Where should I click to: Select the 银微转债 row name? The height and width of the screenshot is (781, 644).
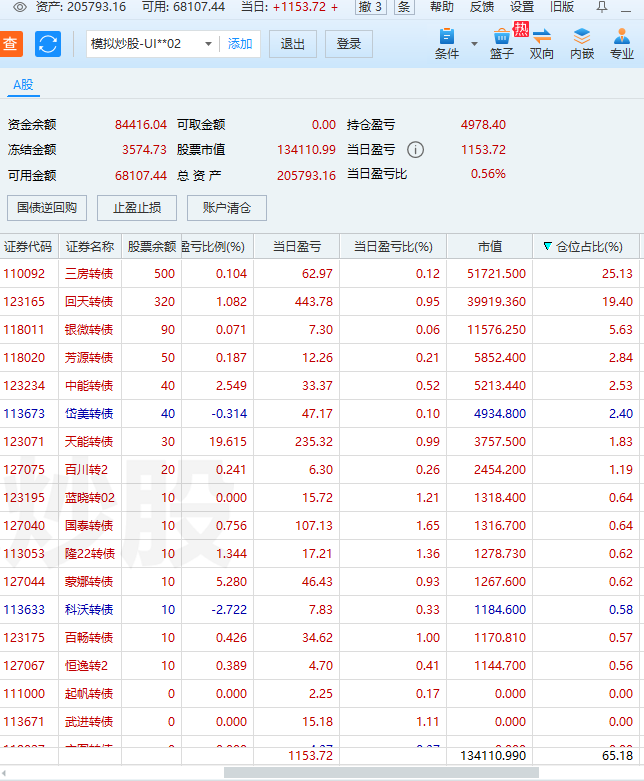coord(89,329)
